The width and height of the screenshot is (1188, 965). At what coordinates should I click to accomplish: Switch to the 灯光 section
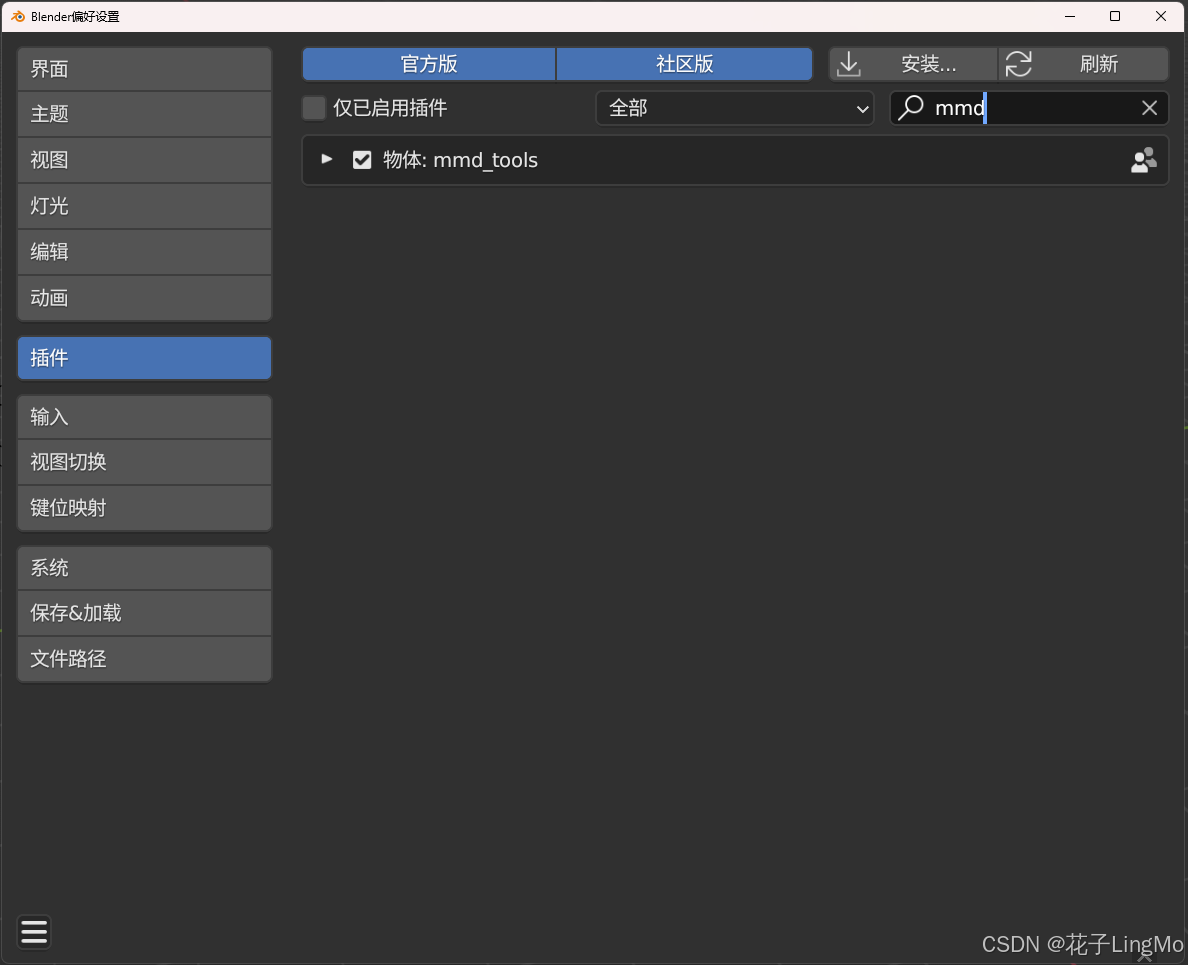tap(145, 206)
